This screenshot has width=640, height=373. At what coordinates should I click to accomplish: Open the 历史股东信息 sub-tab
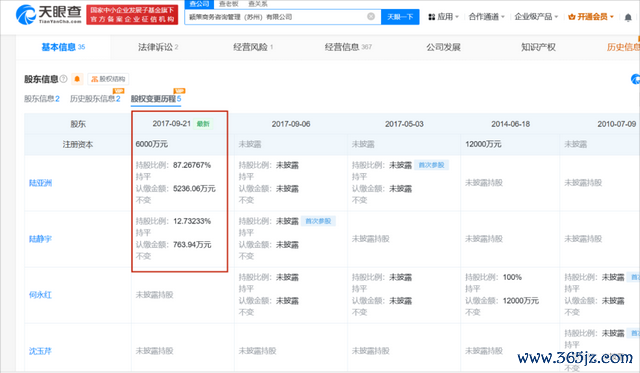point(95,99)
